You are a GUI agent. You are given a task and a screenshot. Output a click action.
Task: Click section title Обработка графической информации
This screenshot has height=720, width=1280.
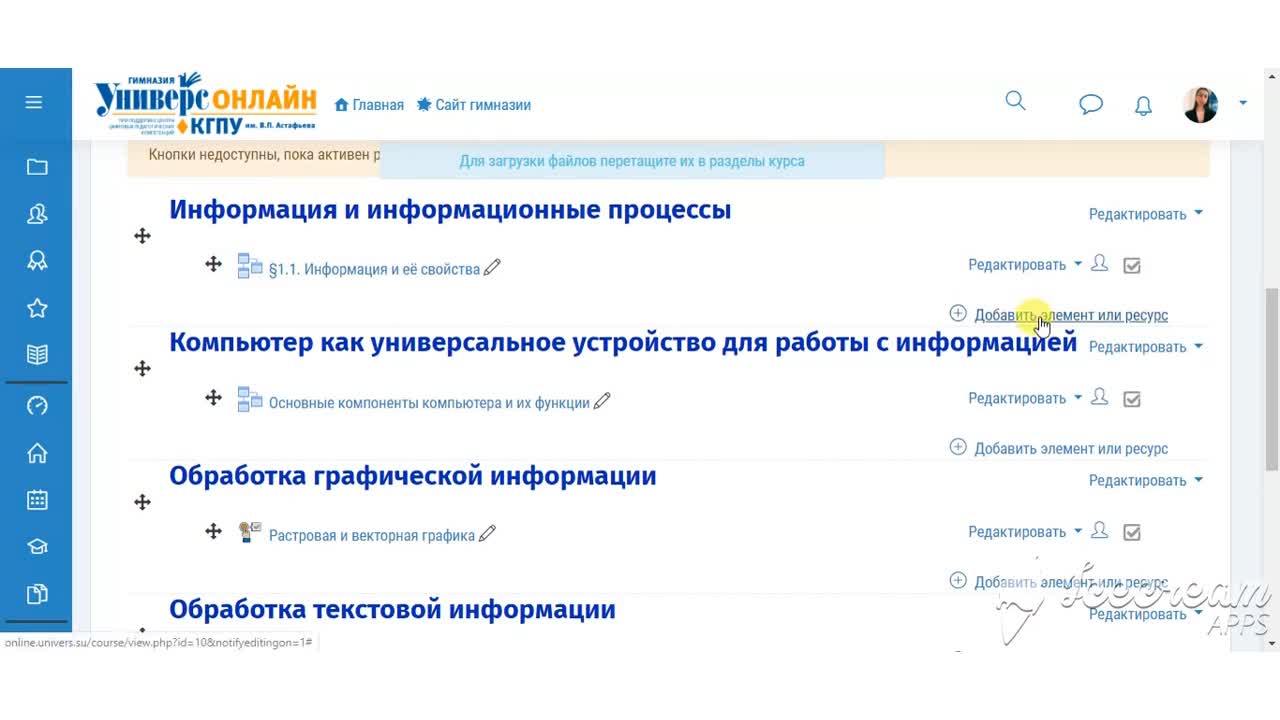(413, 476)
